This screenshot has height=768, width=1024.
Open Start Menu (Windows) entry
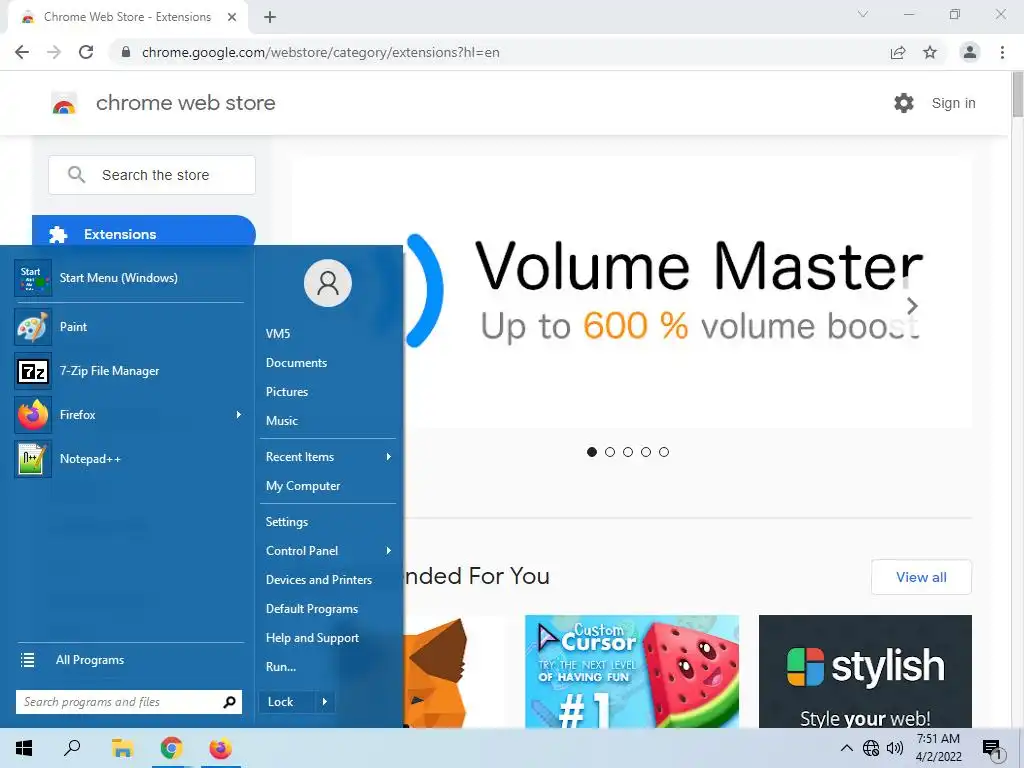(129, 278)
